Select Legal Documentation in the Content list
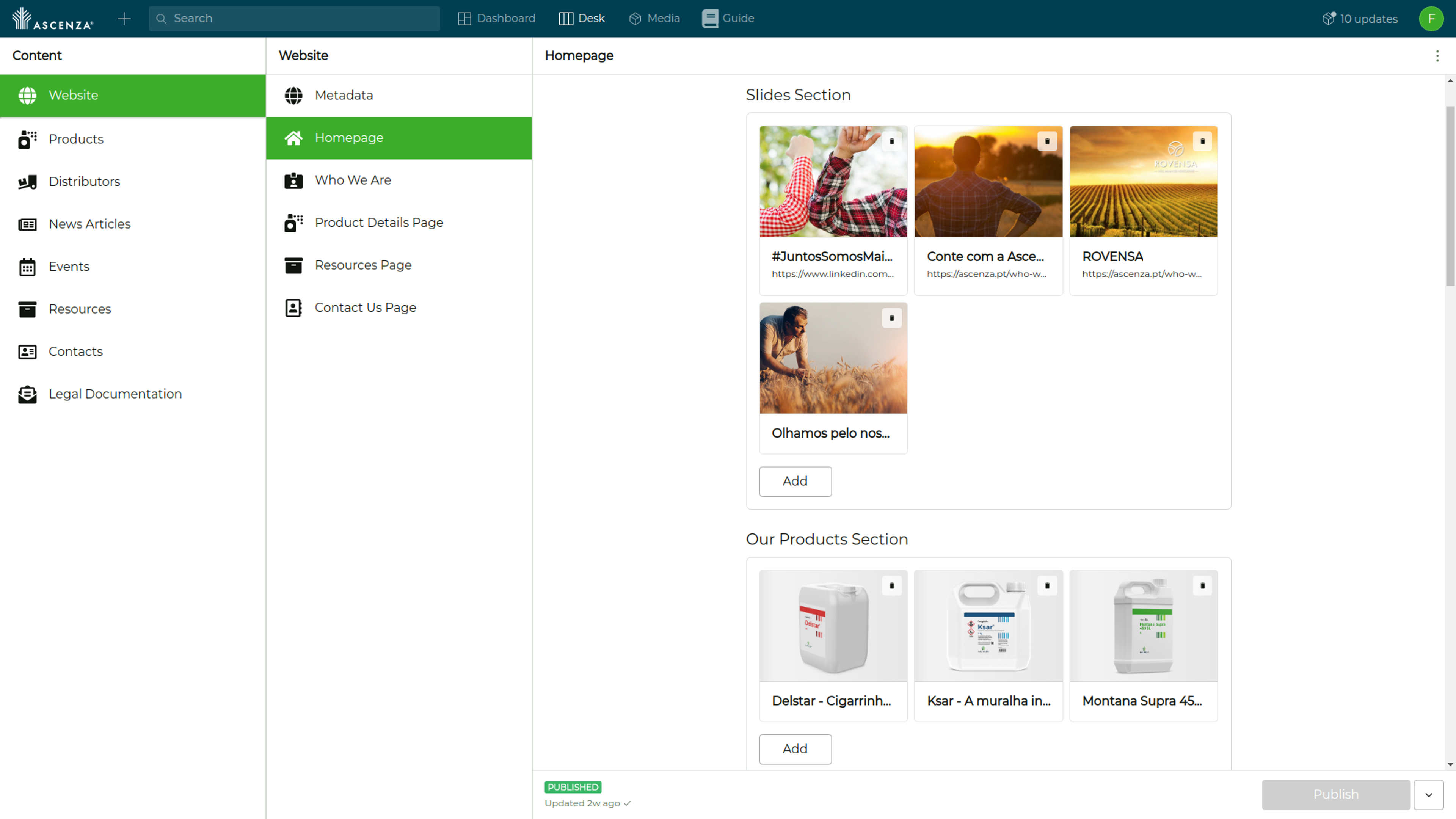This screenshot has height=819, width=1456. click(x=115, y=394)
